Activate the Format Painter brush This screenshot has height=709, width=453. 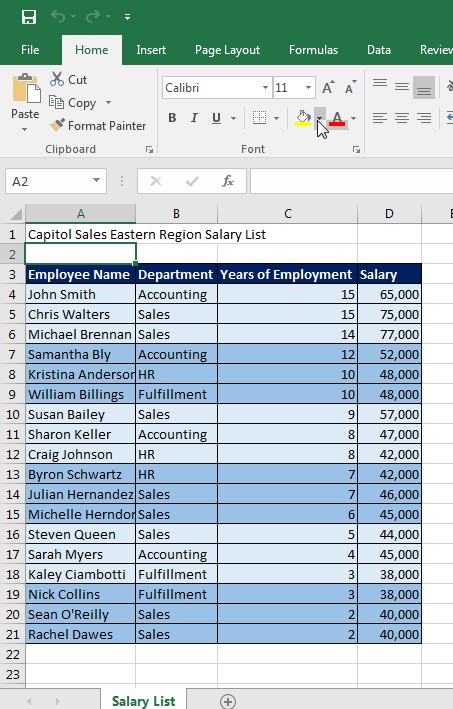pyautogui.click(x=98, y=125)
